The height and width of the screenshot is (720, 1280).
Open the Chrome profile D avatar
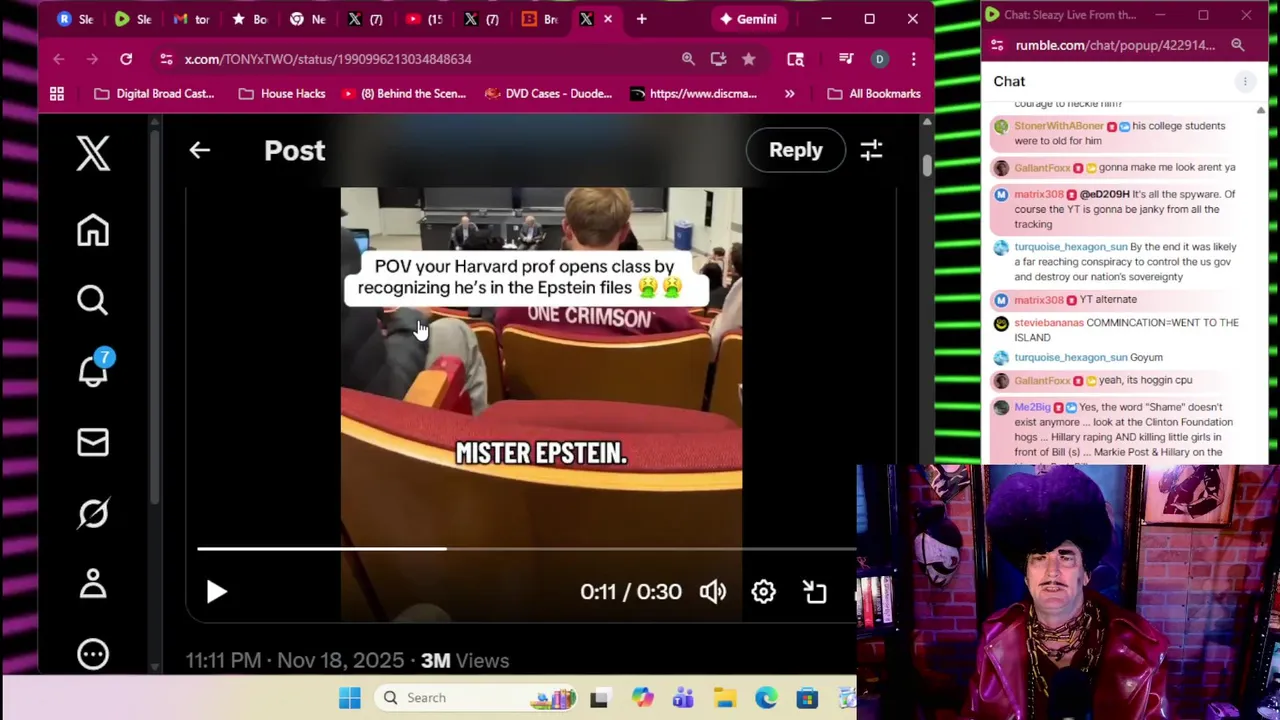pos(879,59)
